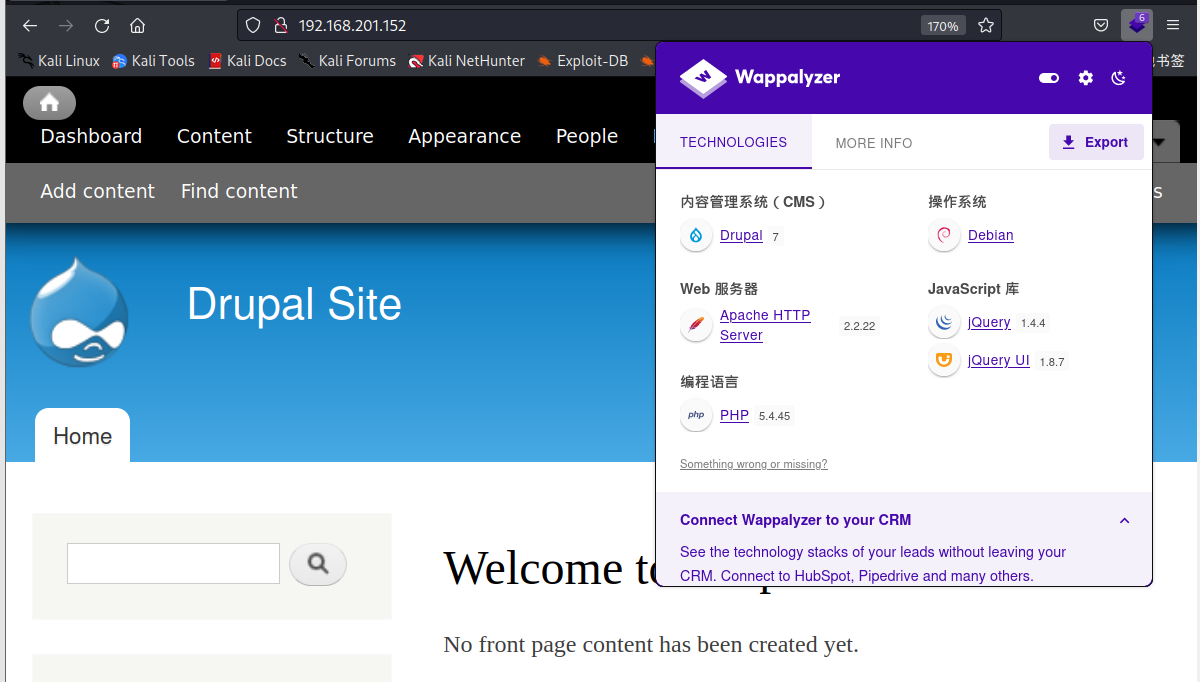Open the Debian link in Wappalyzer

[x=991, y=236]
